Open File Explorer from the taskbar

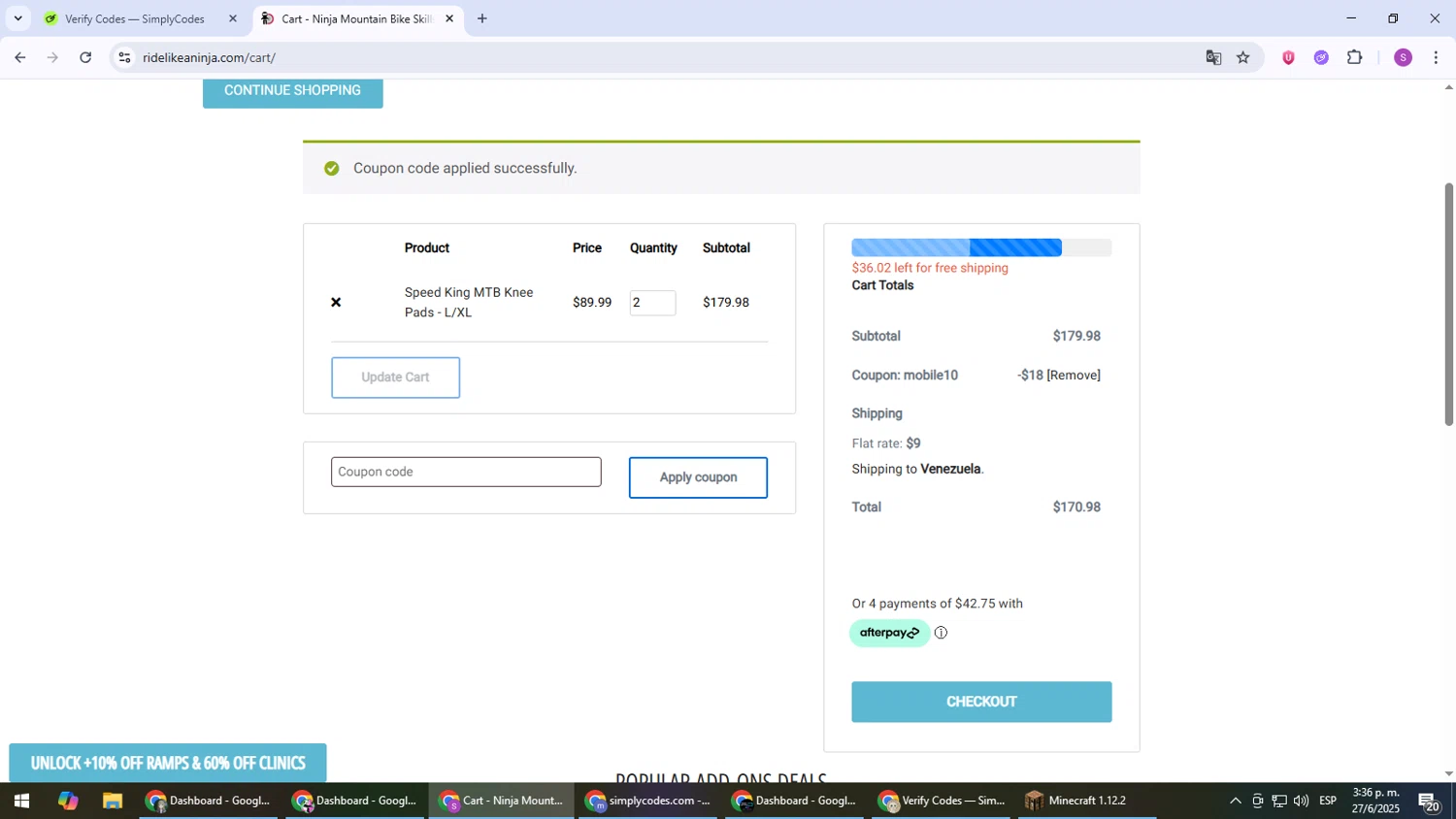click(x=113, y=802)
